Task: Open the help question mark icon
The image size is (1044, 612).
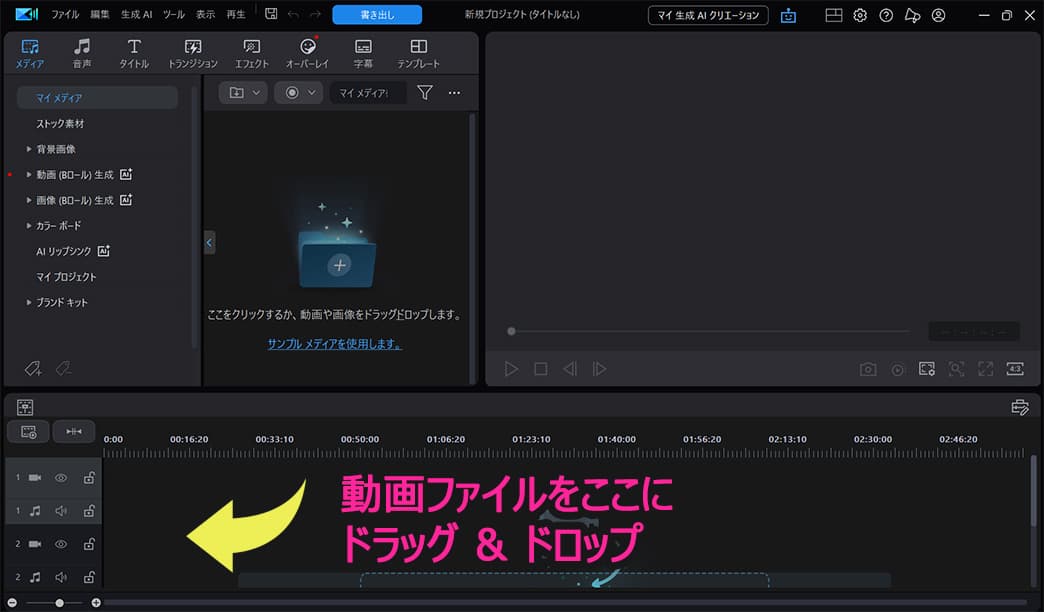Action: pos(886,15)
